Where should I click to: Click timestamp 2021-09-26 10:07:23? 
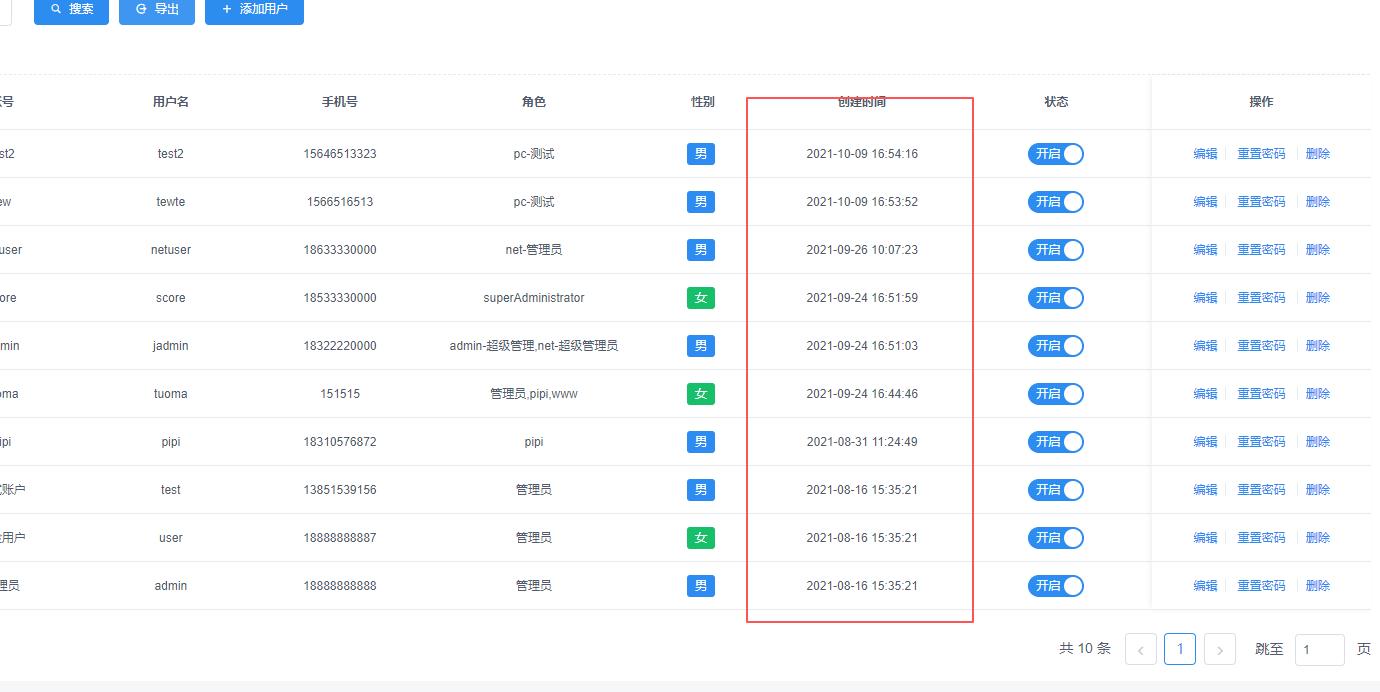[862, 250]
